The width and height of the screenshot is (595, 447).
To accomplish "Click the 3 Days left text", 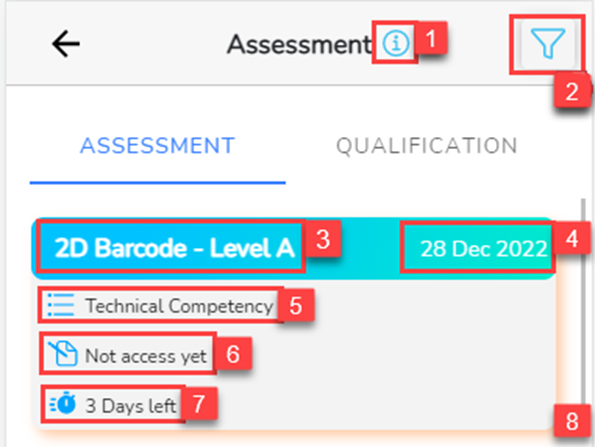I will point(131,406).
